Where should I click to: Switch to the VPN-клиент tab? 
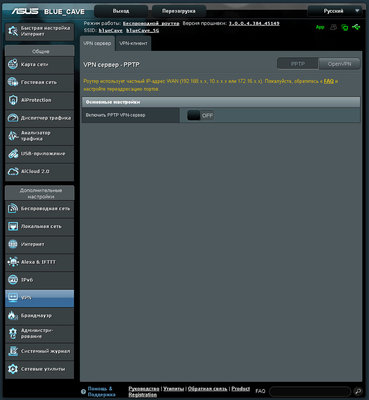coord(133,43)
